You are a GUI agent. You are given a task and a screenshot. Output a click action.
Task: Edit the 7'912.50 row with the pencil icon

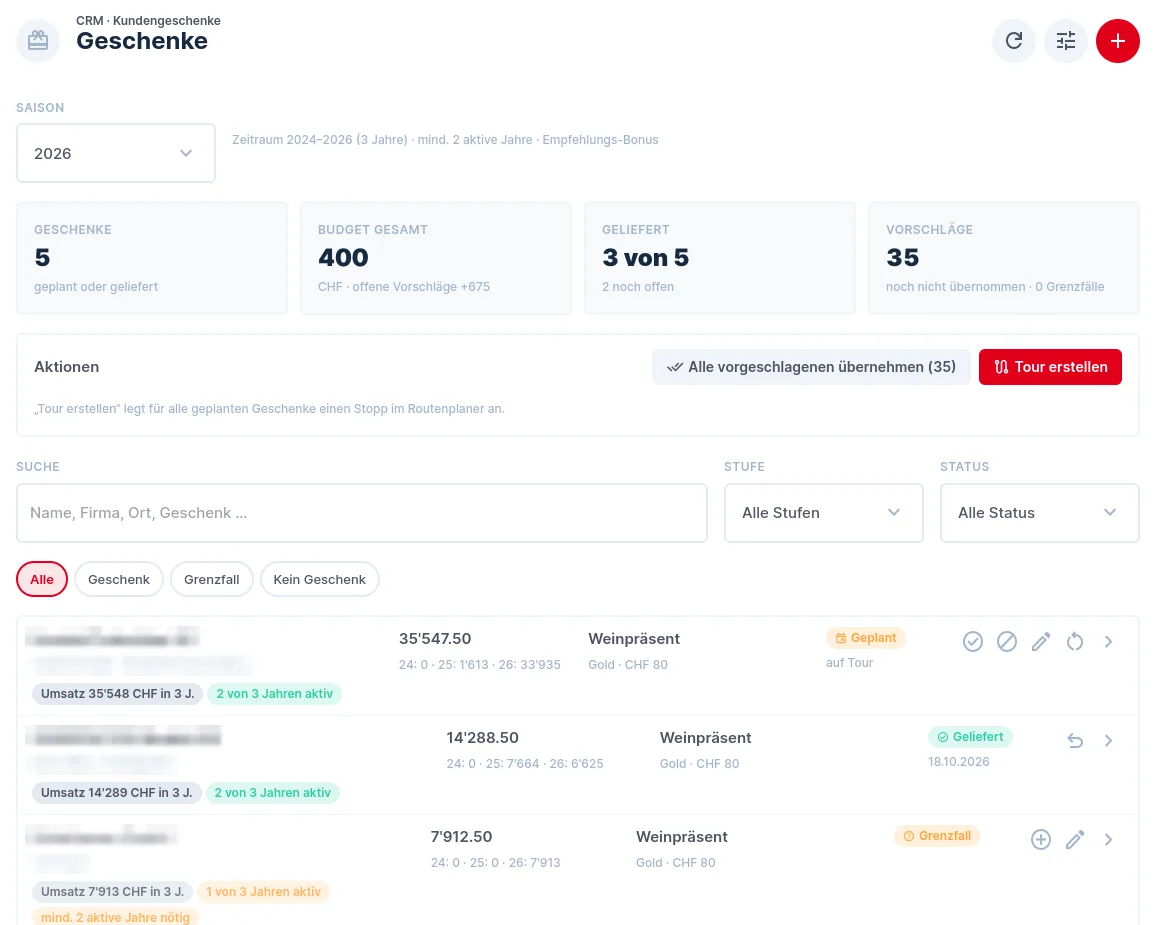coord(1075,839)
